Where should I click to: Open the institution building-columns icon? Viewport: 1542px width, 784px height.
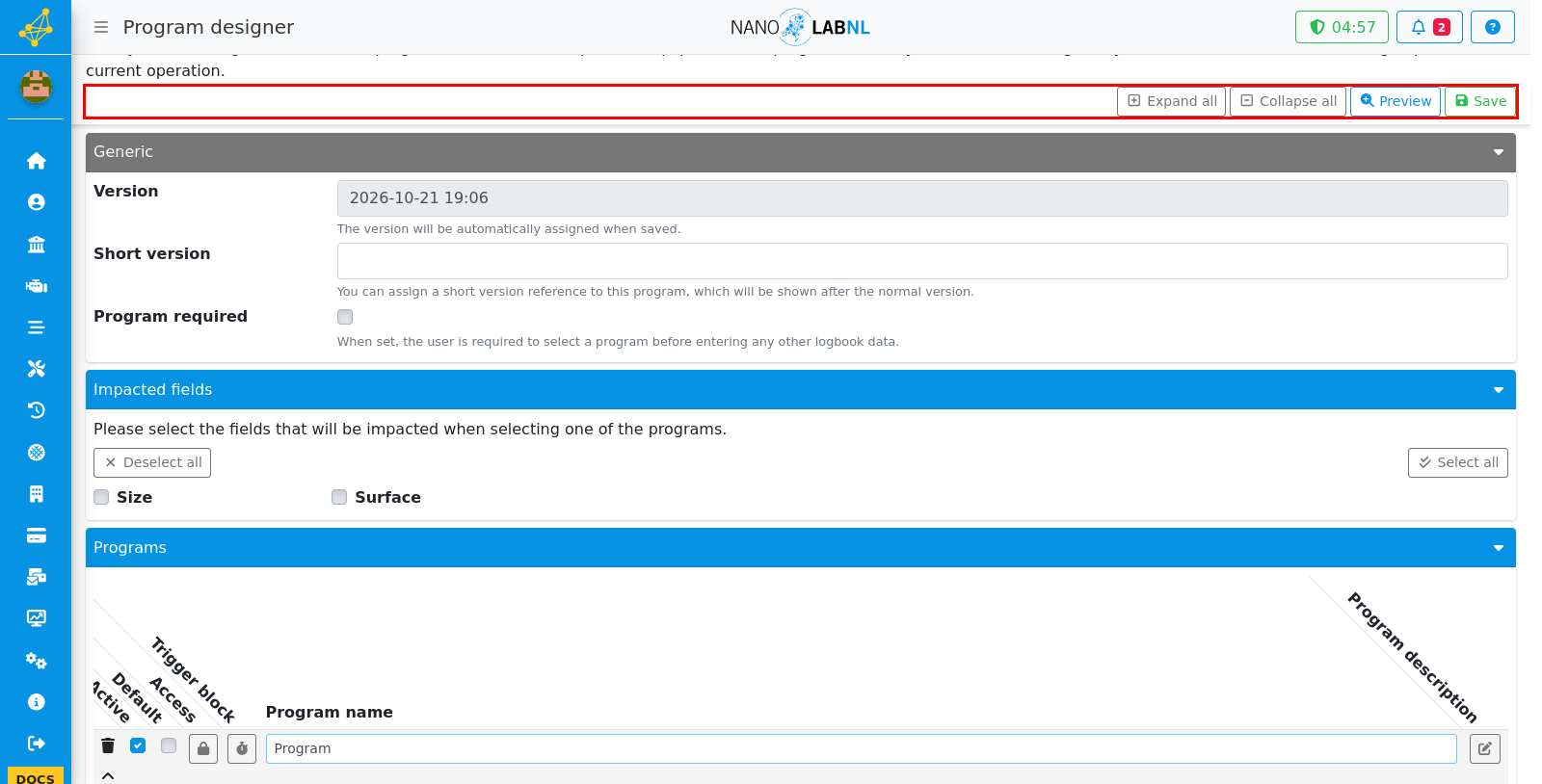(37, 244)
